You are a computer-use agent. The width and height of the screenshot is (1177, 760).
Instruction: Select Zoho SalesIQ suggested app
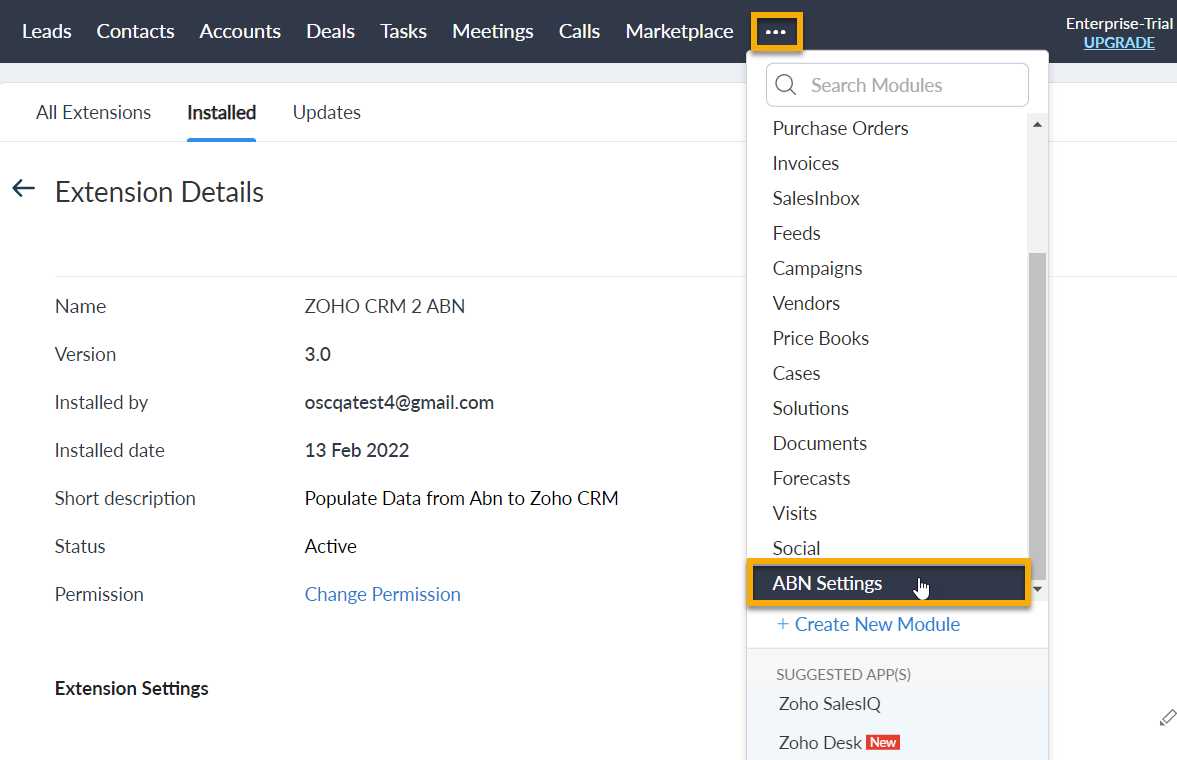point(829,704)
